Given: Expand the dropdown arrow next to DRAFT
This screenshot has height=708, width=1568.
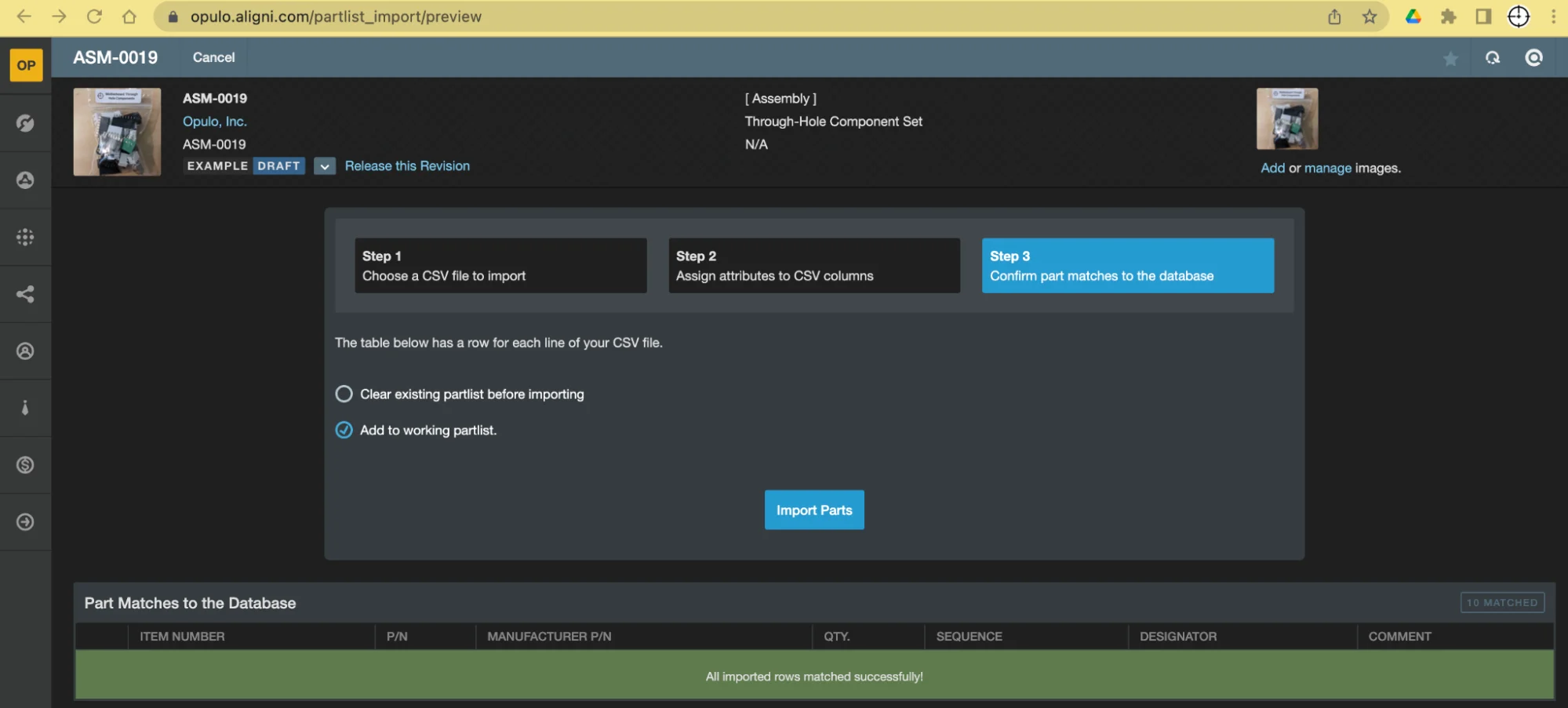Looking at the screenshot, I should click(x=324, y=166).
